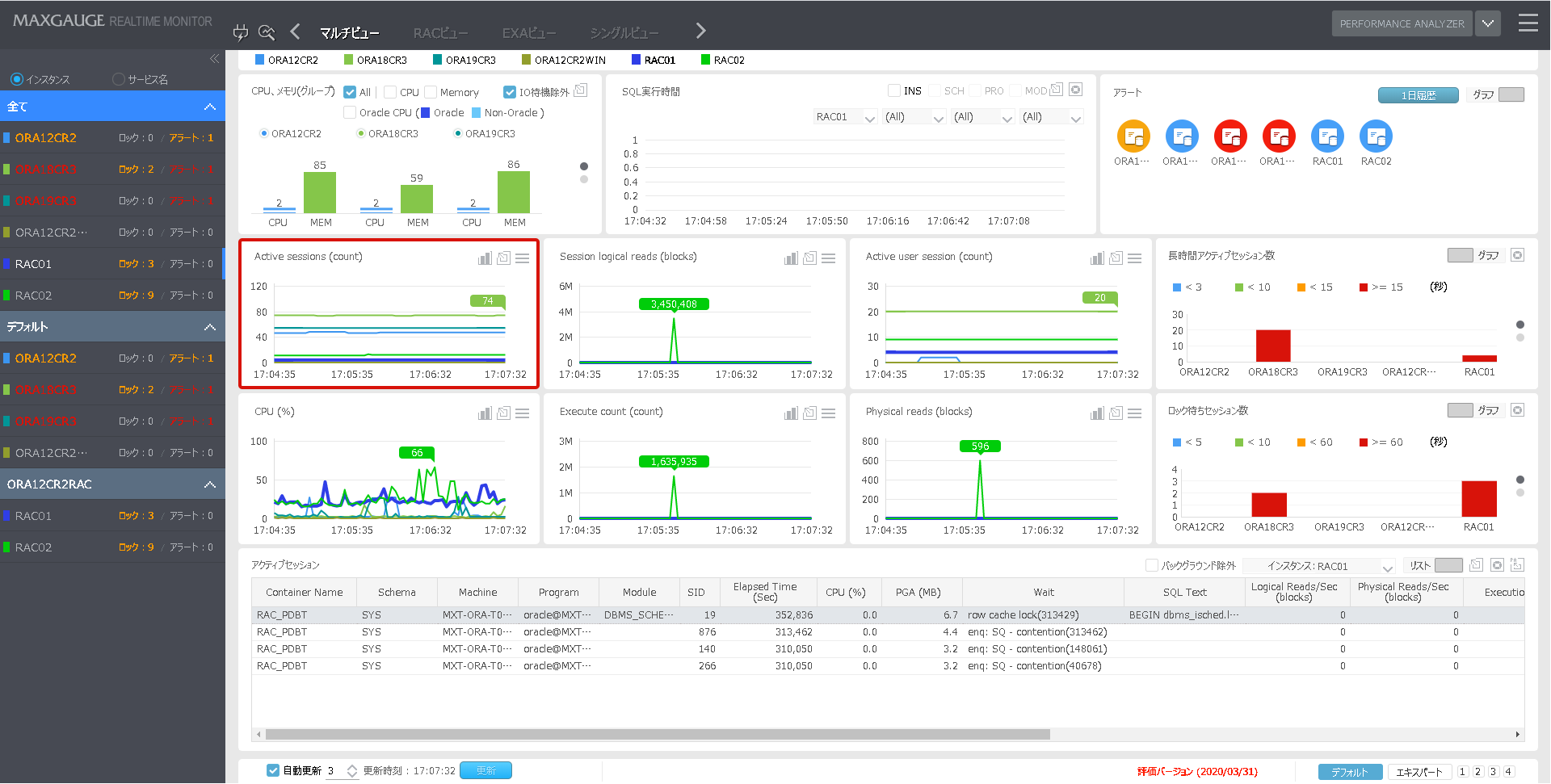
Task: Open the RAC01 dropdown in SQL panel
Action: [845, 117]
